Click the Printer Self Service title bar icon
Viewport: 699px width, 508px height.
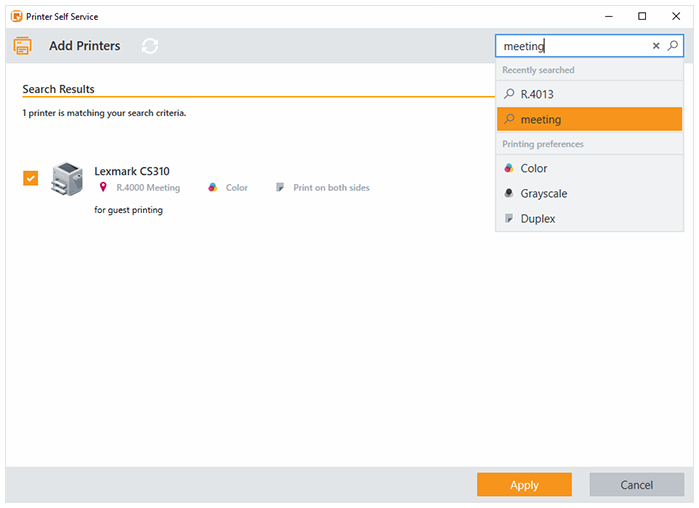[16, 16]
